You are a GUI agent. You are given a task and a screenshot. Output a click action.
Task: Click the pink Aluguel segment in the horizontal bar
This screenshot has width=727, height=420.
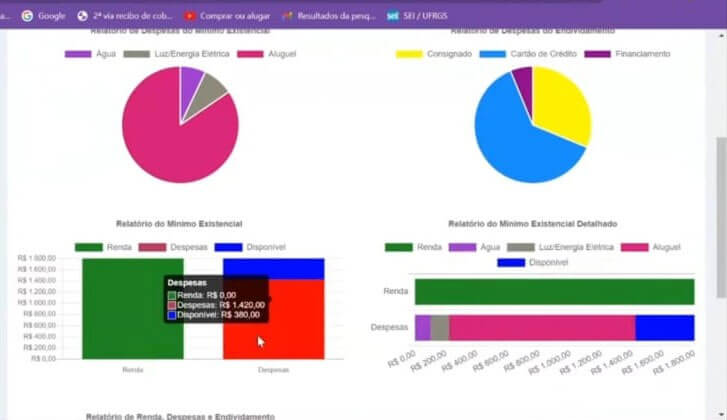point(542,328)
